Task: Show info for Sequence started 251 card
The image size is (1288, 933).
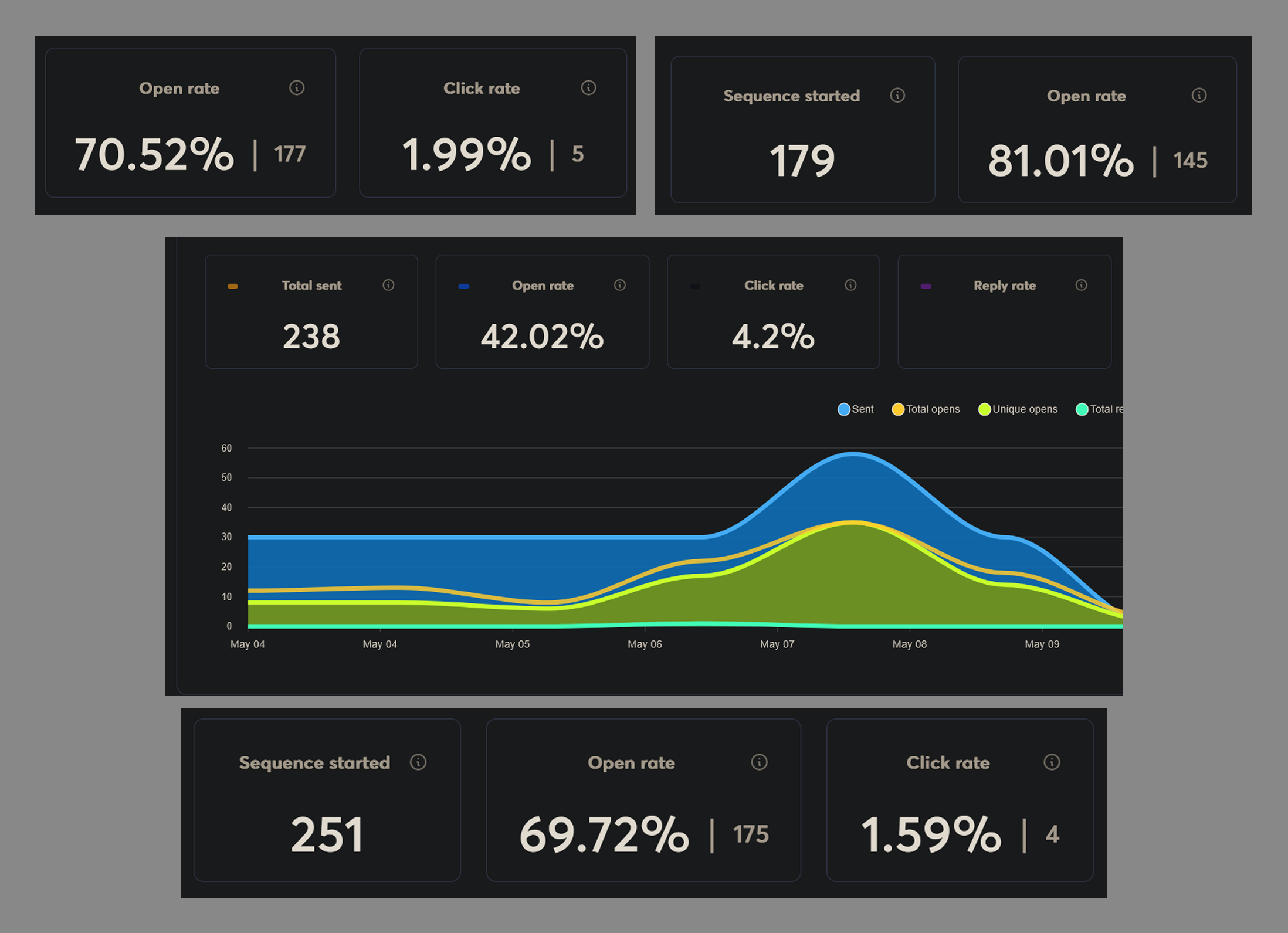Action: point(418,762)
